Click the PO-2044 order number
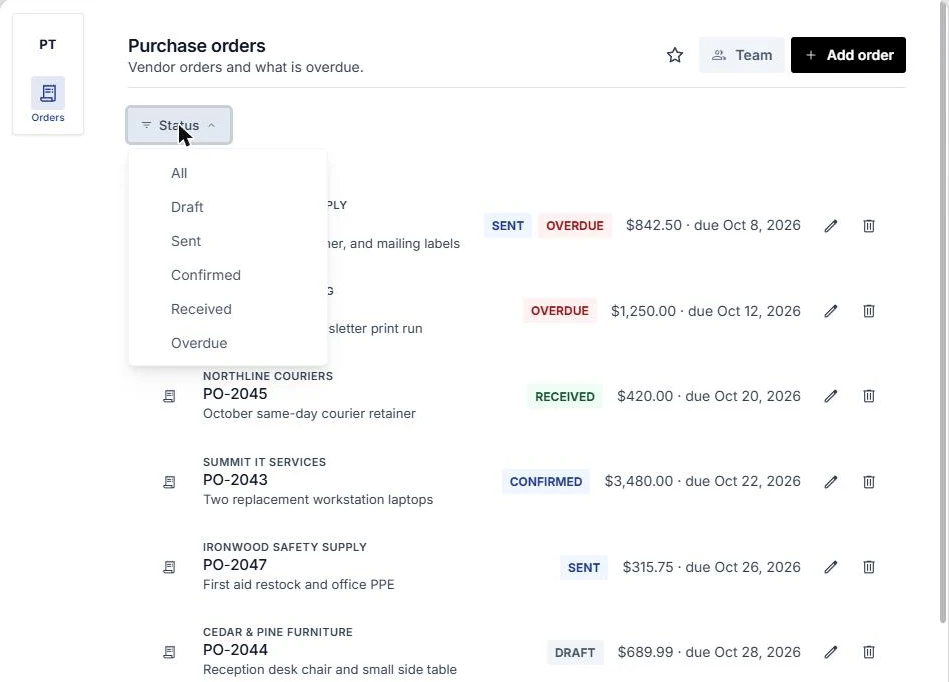Screen dimensions: 949x682 pos(235,650)
